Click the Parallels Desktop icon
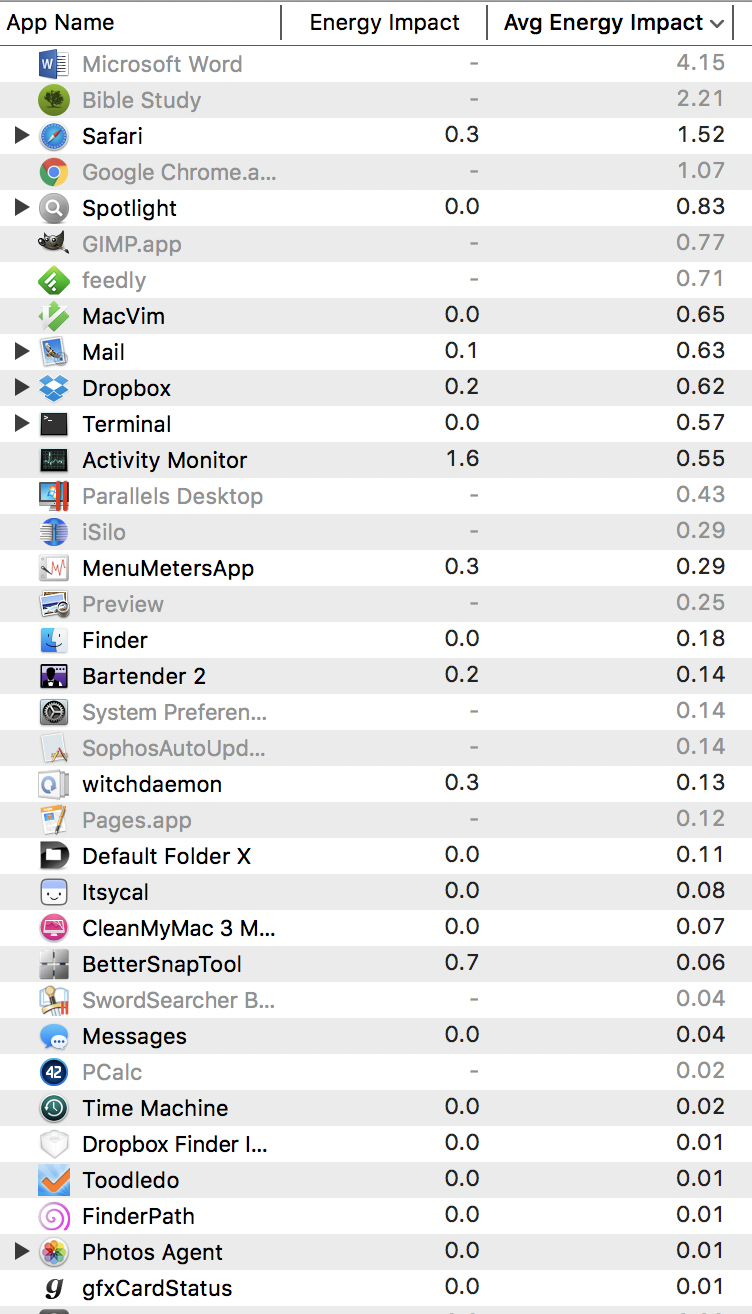The image size is (752, 1314). [53, 497]
